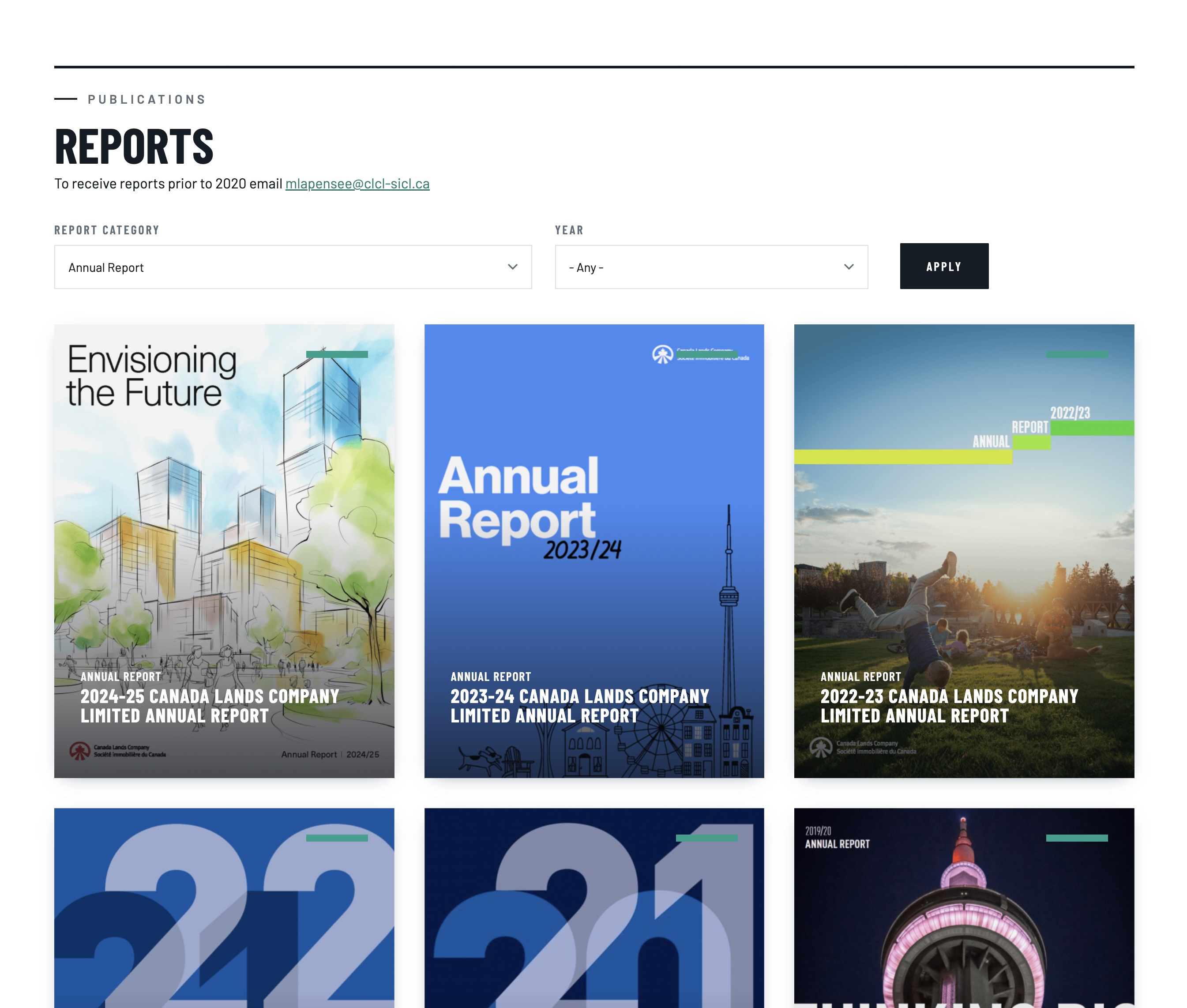This screenshot has height=1008, width=1187.
Task: Click the Report Category chevron arrow
Action: coord(512,267)
